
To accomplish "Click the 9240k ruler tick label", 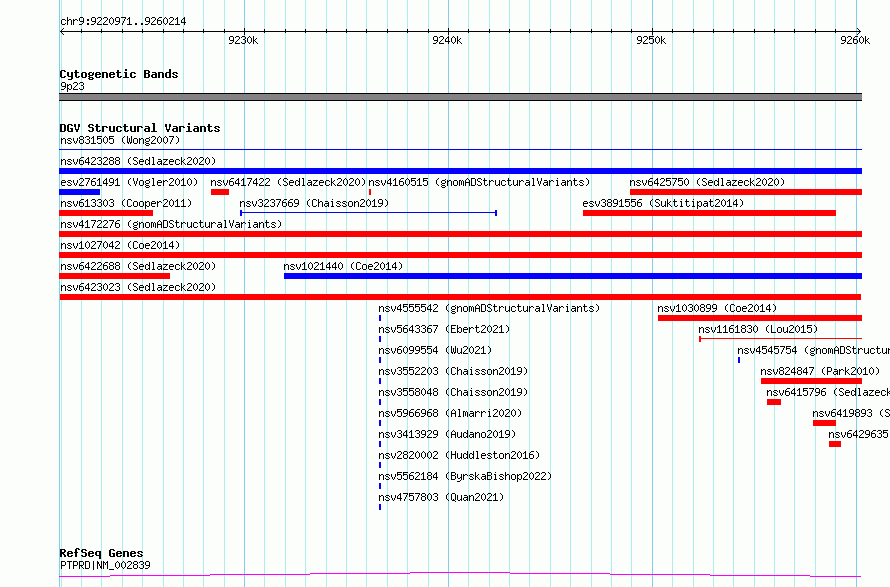I will [447, 40].
